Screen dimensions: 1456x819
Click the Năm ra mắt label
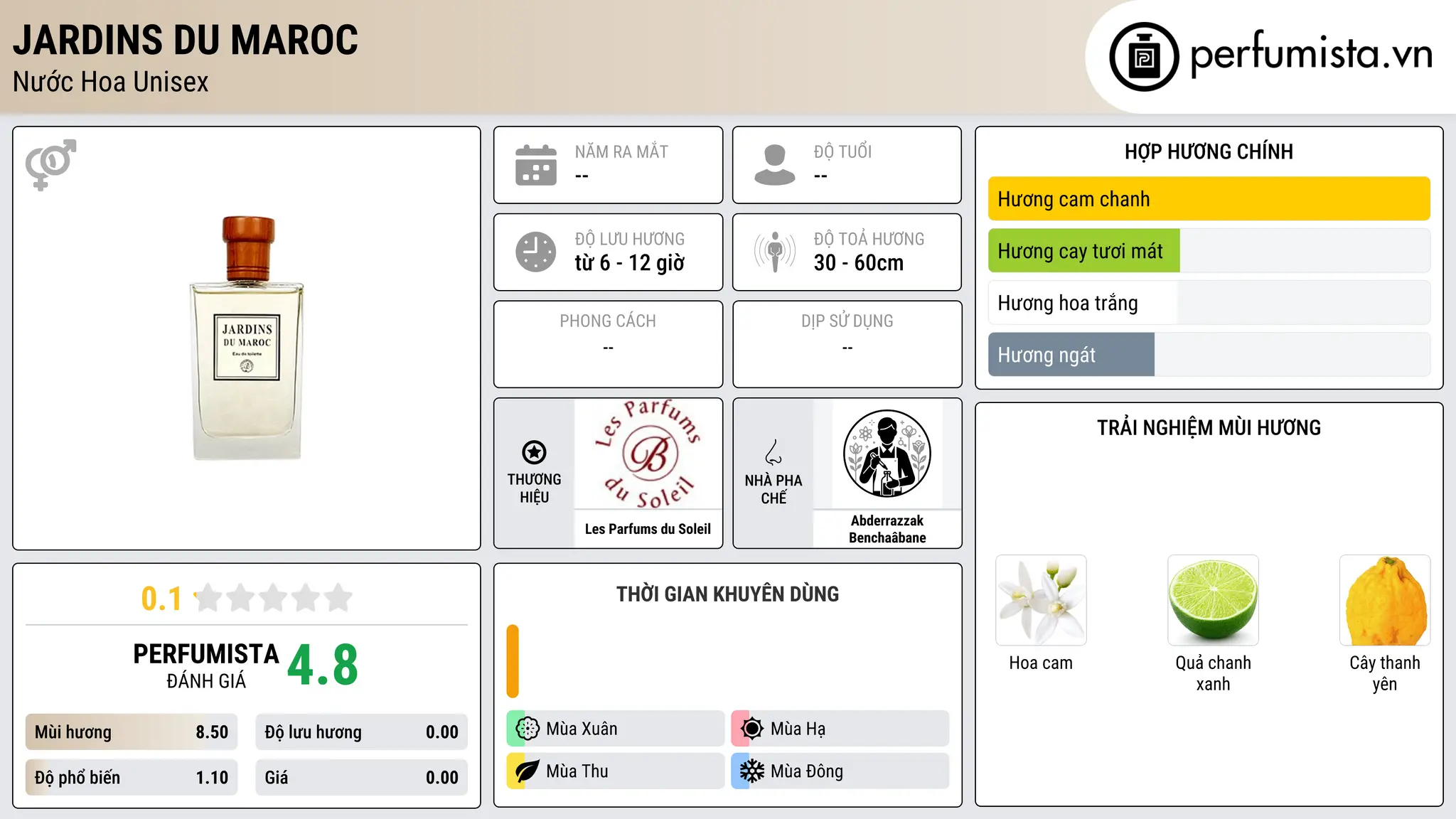click(621, 151)
